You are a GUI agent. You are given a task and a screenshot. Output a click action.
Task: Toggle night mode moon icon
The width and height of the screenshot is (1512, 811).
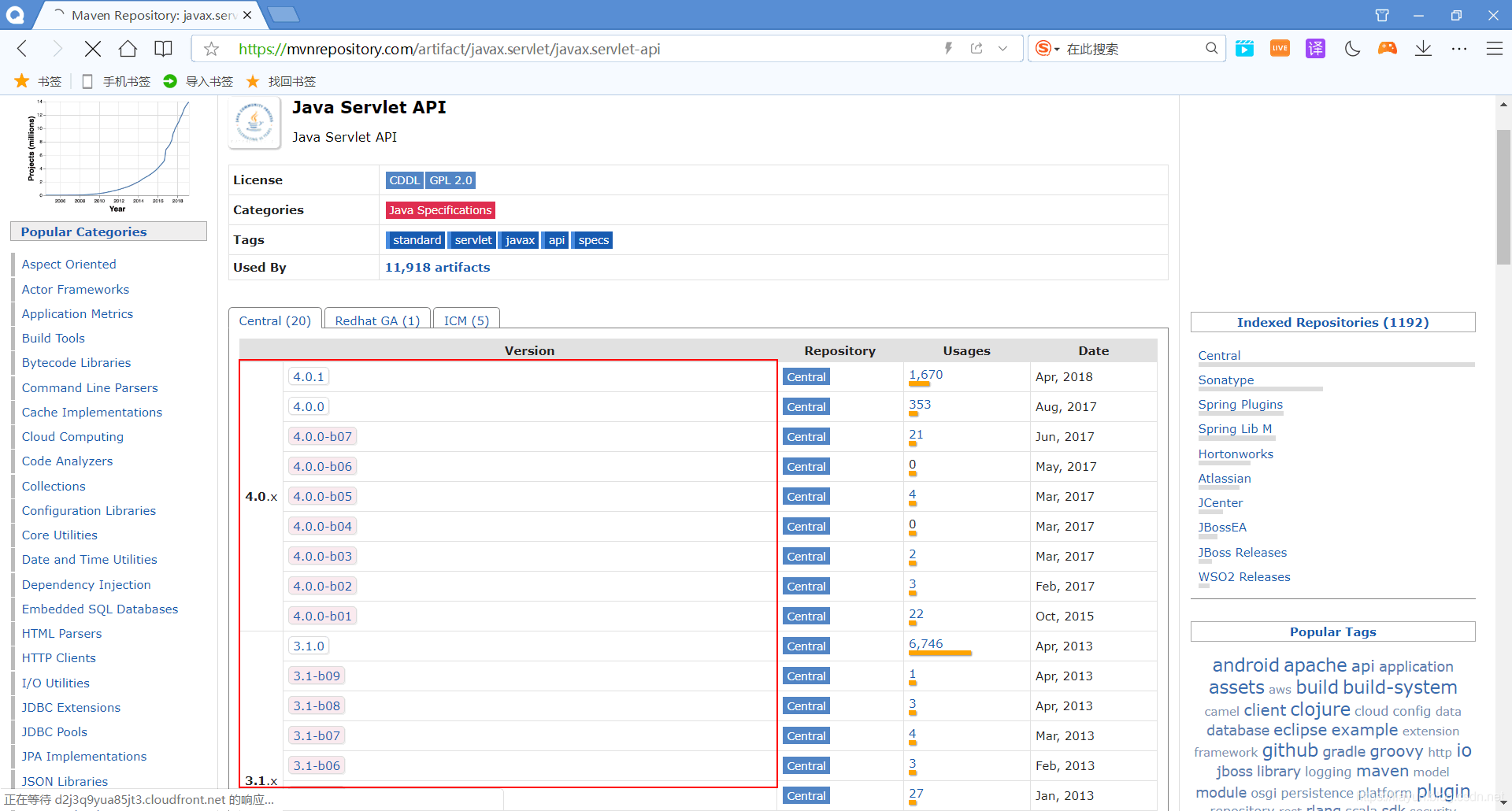1352,49
